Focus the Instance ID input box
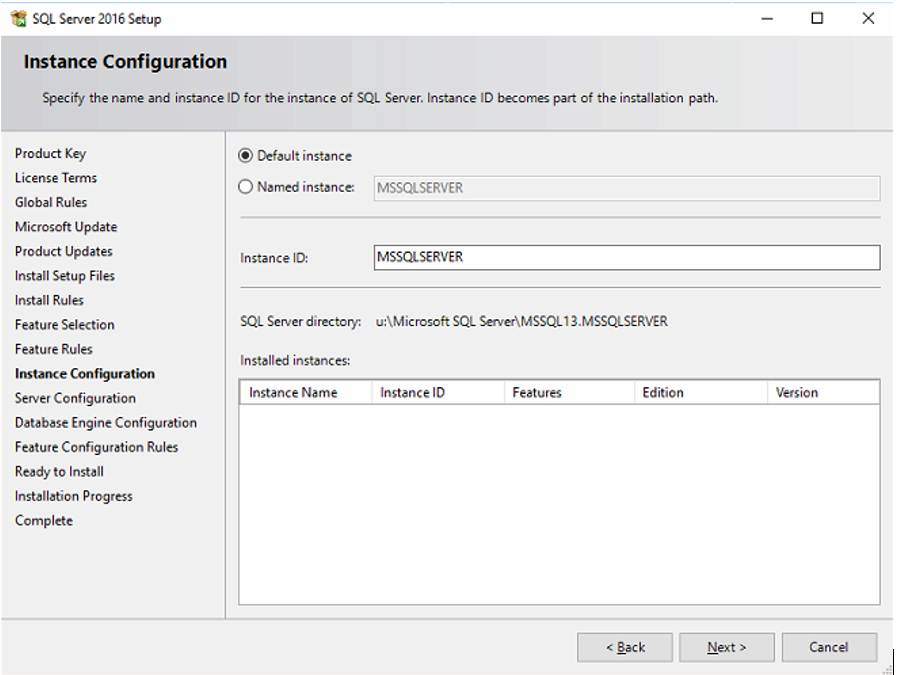Image resolution: width=898 pixels, height=675 pixels. pos(627,257)
